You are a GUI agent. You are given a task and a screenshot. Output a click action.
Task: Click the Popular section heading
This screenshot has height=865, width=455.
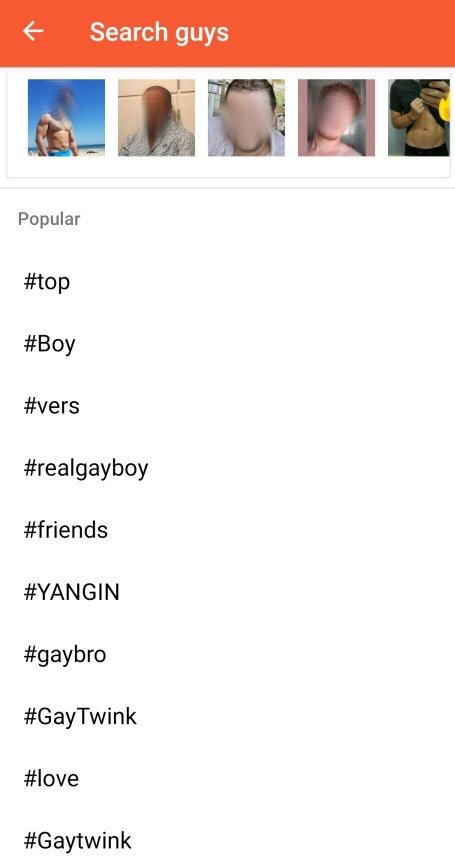[49, 219]
